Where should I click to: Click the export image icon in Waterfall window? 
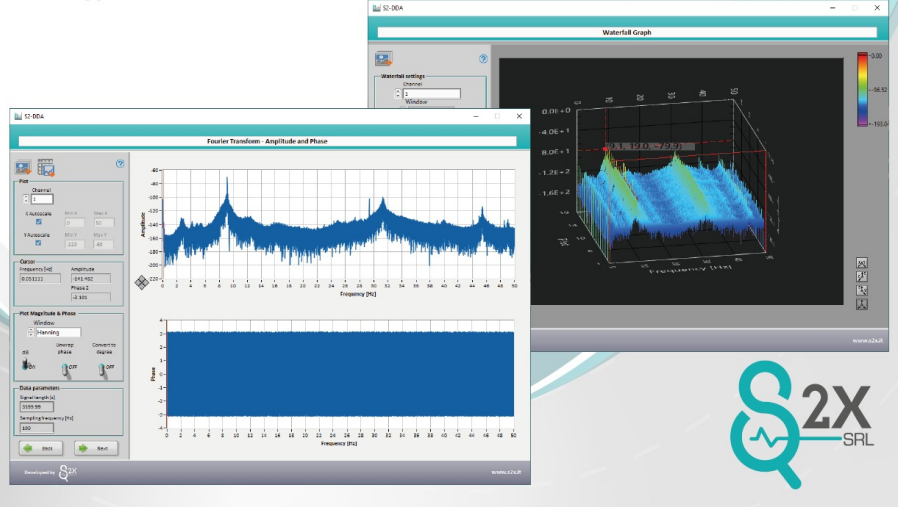383,58
